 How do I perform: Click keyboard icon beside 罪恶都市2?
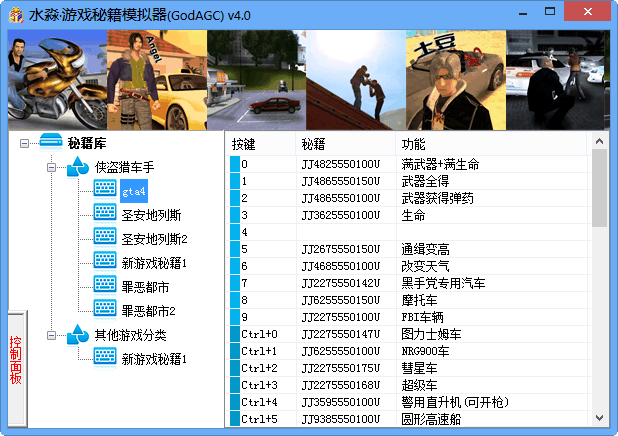pos(105,309)
